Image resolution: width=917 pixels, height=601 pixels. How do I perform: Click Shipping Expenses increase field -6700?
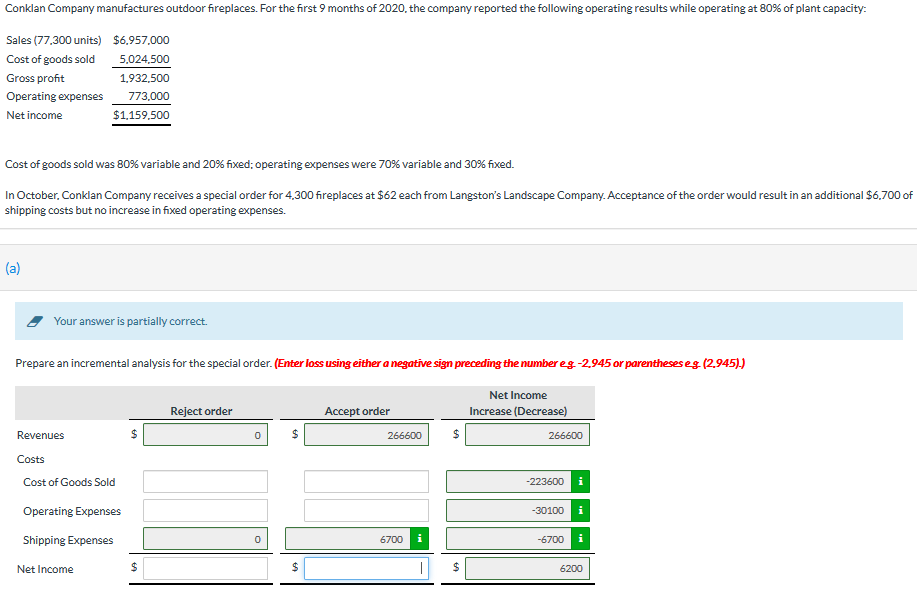(509, 539)
